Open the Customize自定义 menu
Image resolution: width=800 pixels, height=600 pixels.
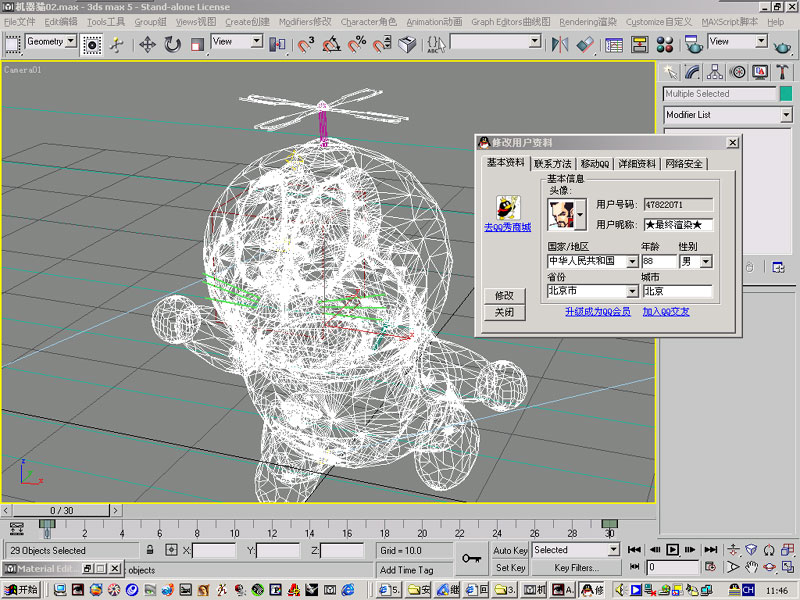659,22
